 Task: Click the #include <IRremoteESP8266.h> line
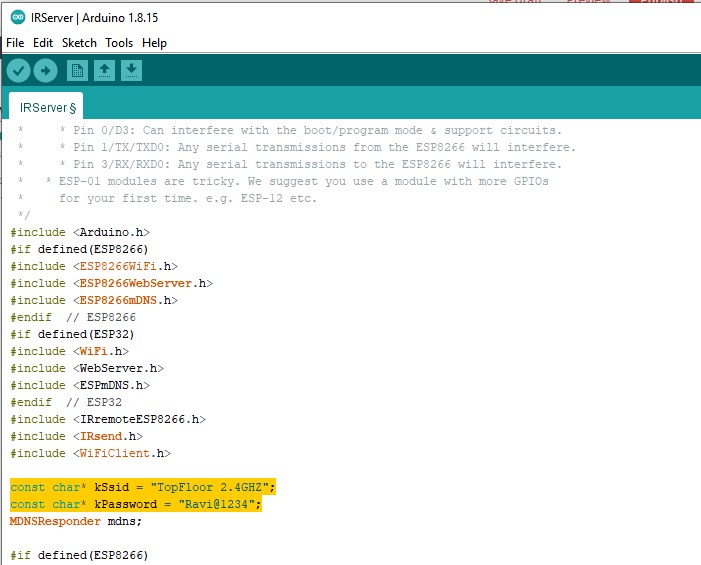[108, 419]
